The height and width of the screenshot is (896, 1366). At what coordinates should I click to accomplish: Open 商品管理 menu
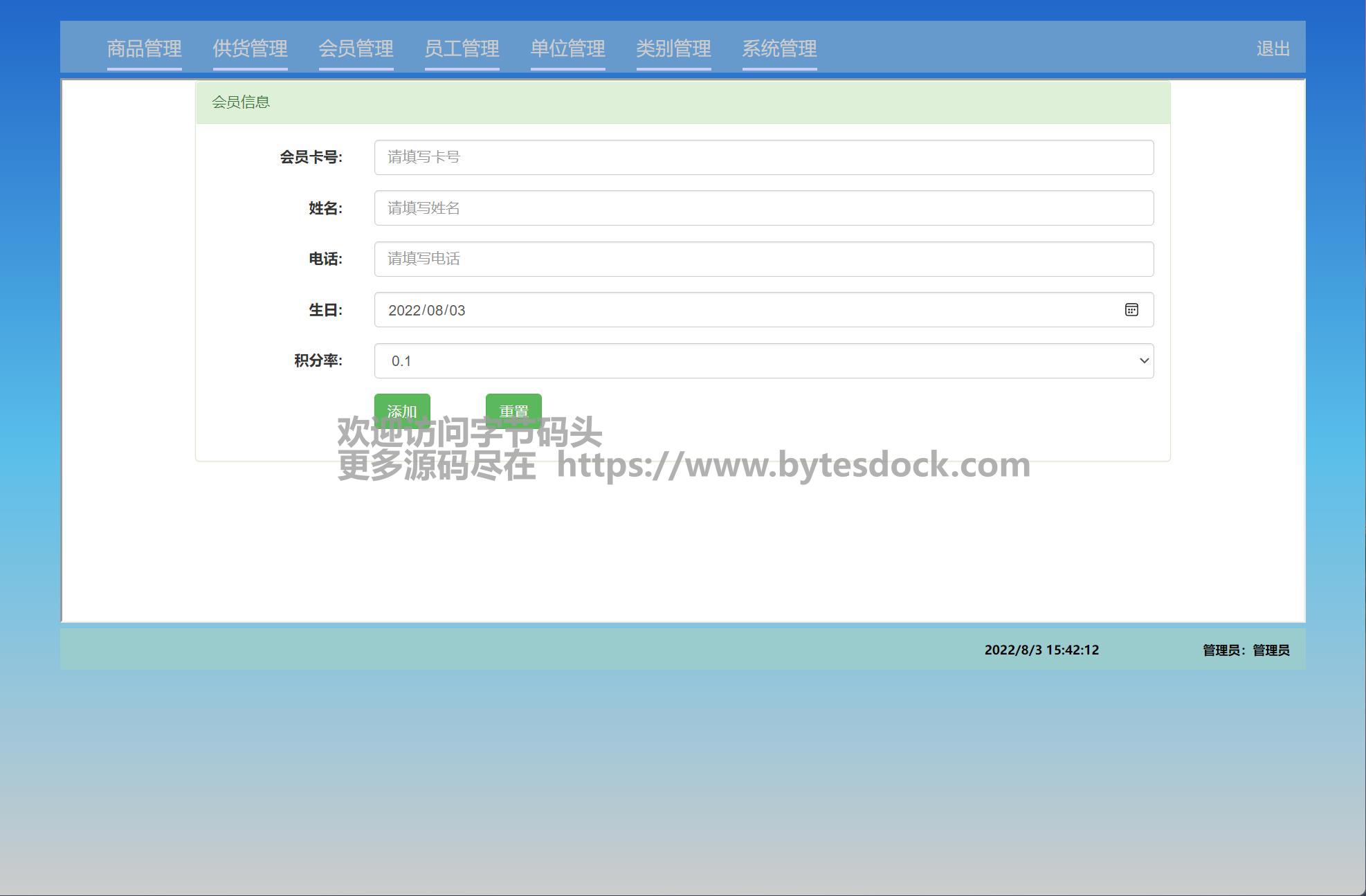pos(144,48)
